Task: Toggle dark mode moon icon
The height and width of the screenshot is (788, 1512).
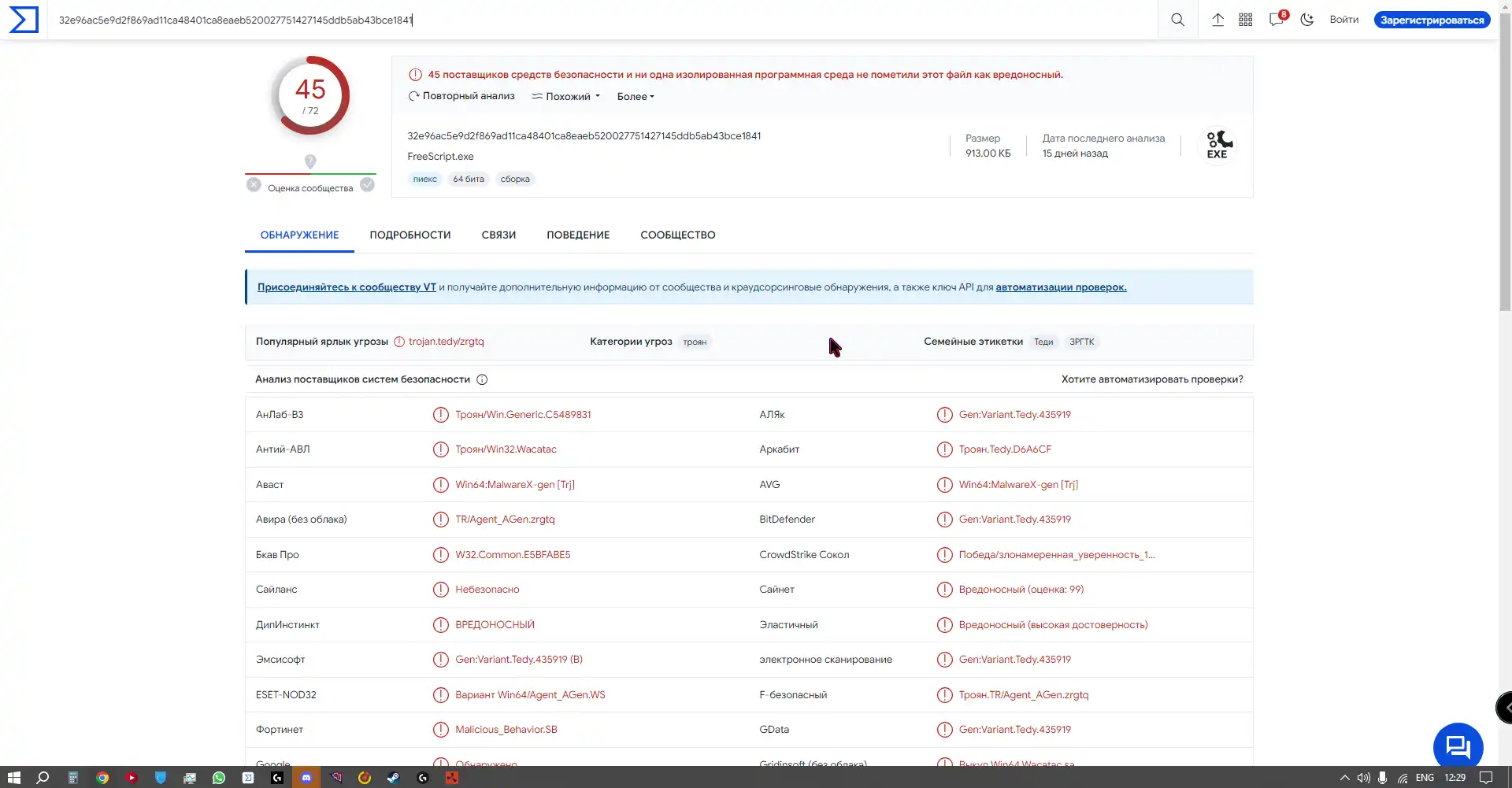Action: [x=1307, y=20]
